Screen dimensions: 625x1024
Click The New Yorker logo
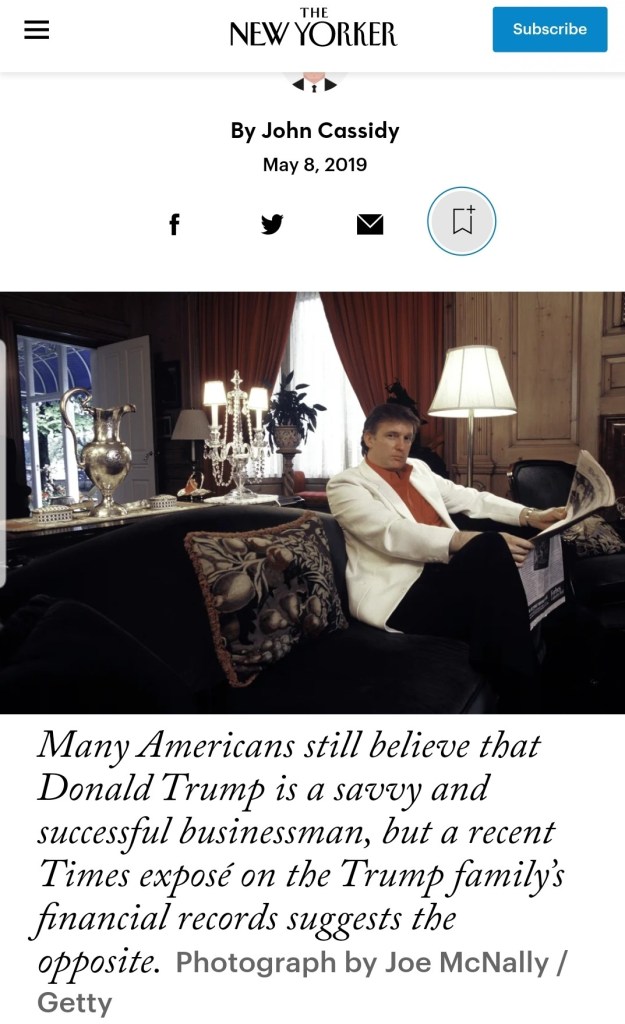[313, 29]
